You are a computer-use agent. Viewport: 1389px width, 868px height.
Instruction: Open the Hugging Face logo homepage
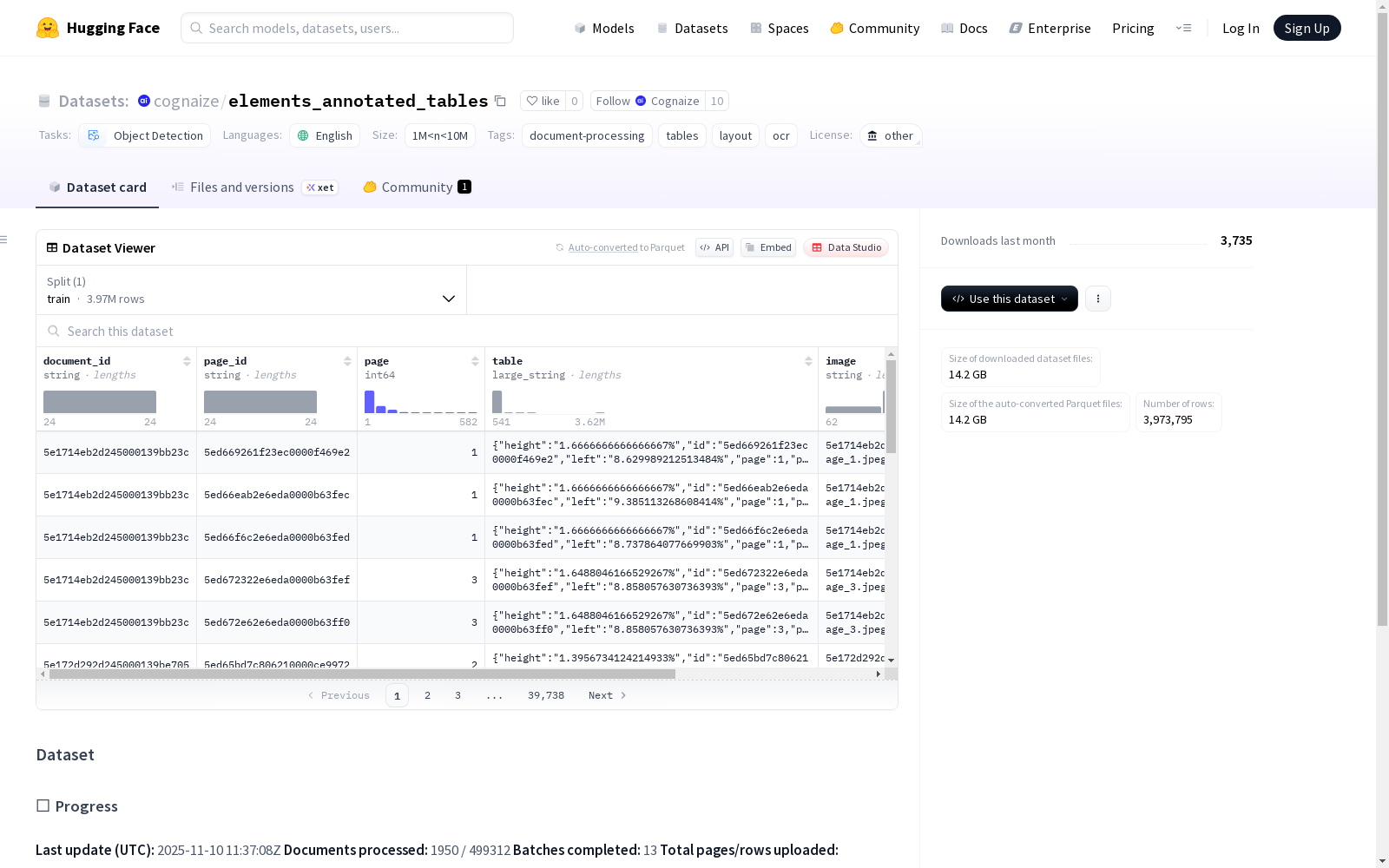tap(98, 28)
